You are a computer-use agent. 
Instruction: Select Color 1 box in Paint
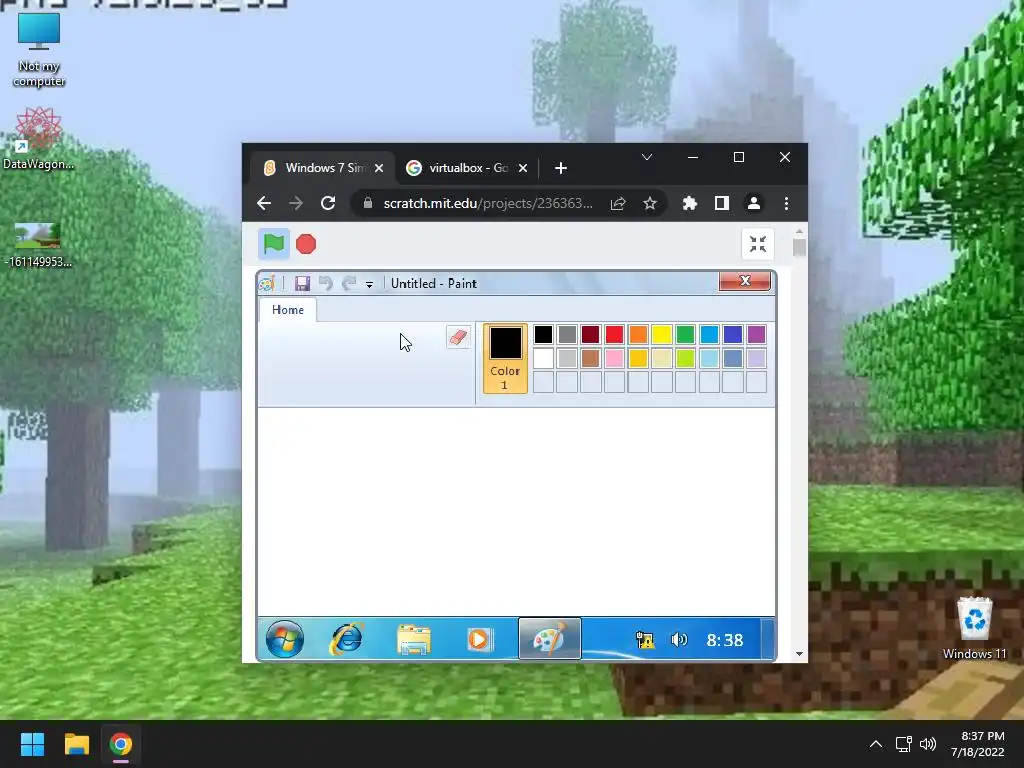pos(505,359)
